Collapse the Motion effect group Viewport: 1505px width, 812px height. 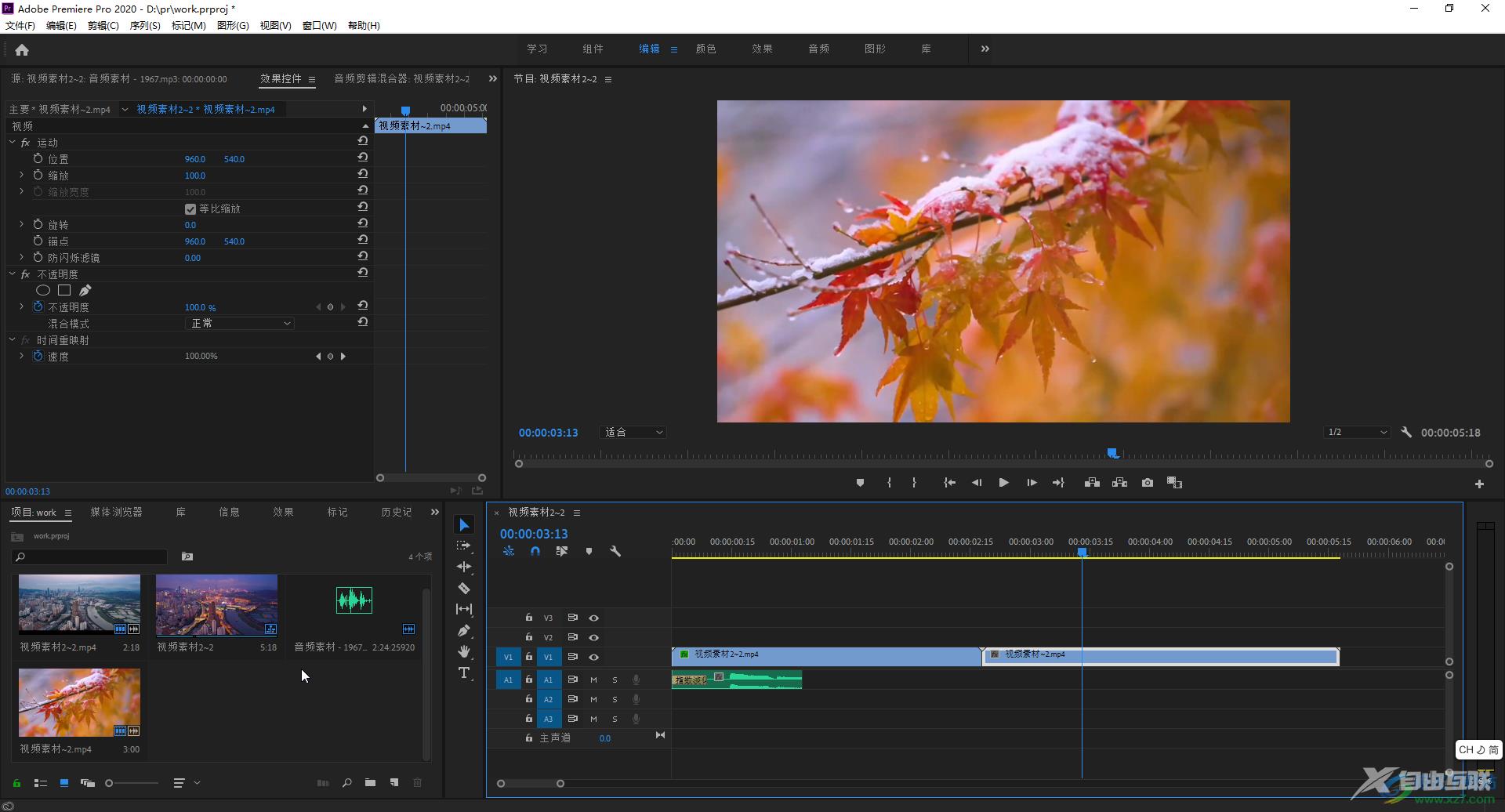pos(13,142)
